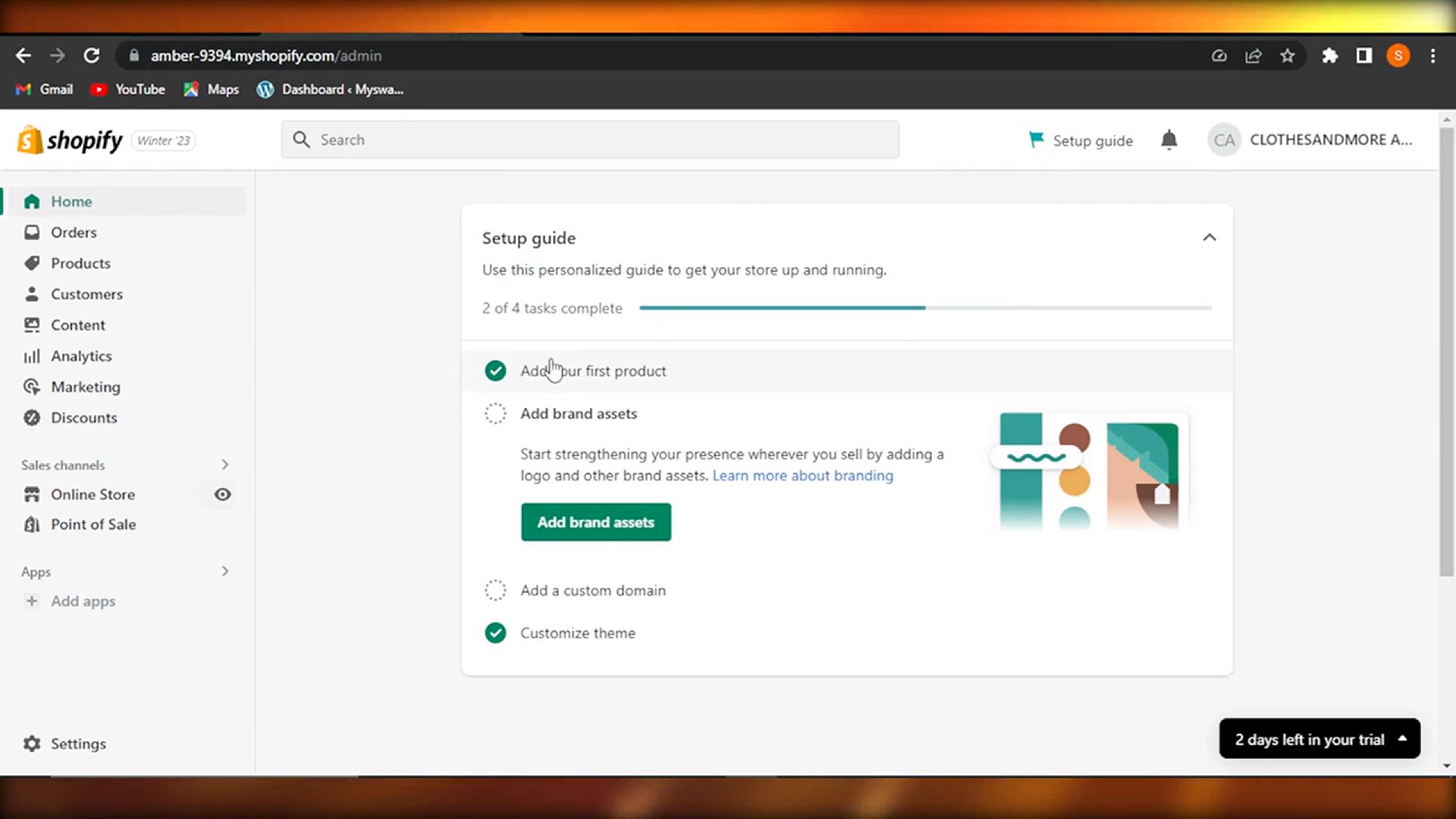Click the Point of Sale bag icon
1456x819 pixels.
click(x=32, y=525)
